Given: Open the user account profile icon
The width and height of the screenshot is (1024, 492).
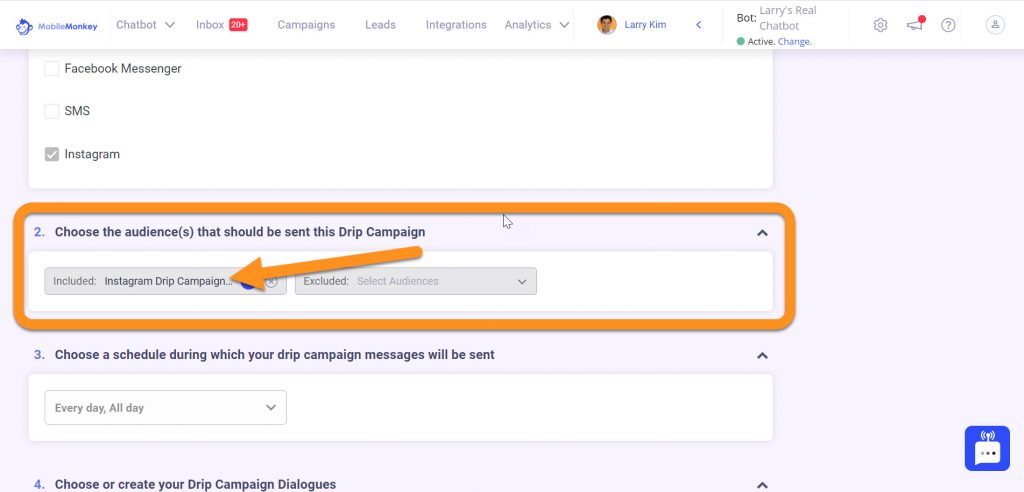Looking at the screenshot, I should 995,25.
